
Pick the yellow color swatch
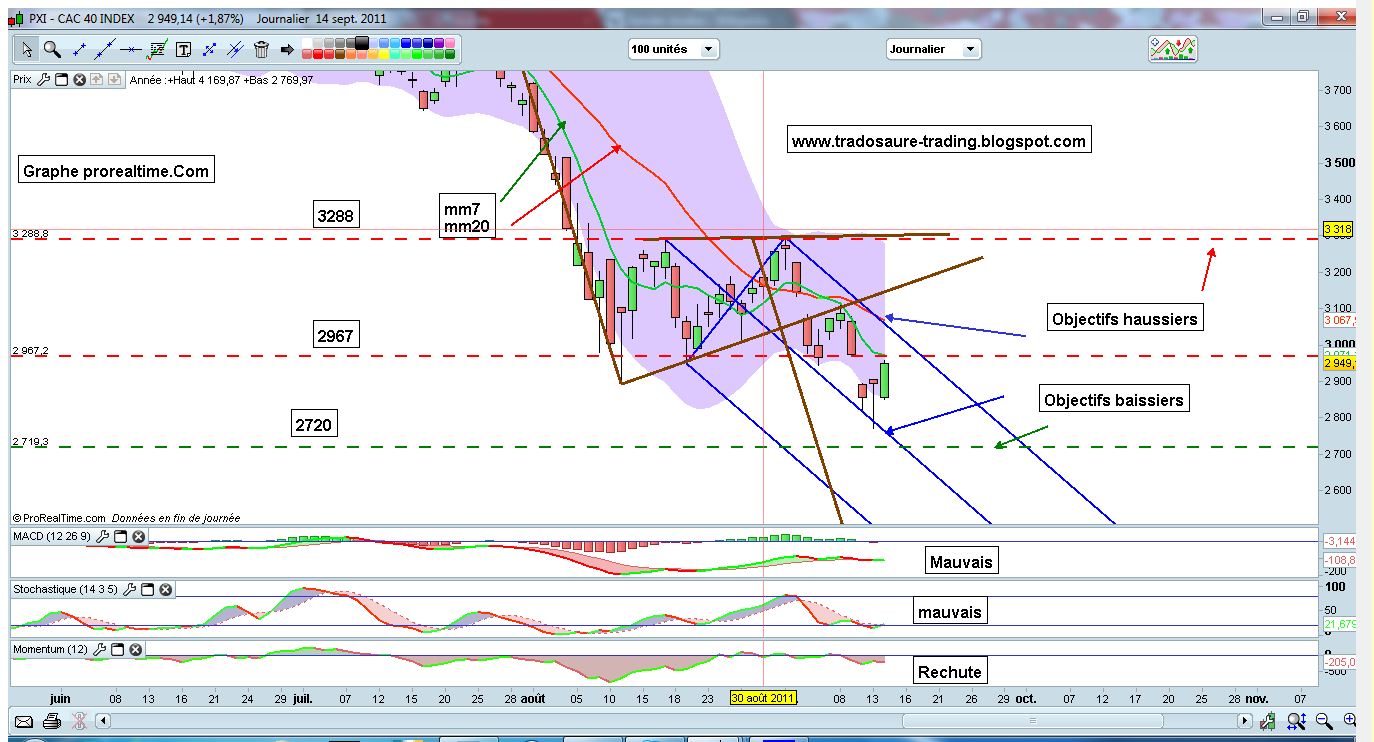(384, 55)
